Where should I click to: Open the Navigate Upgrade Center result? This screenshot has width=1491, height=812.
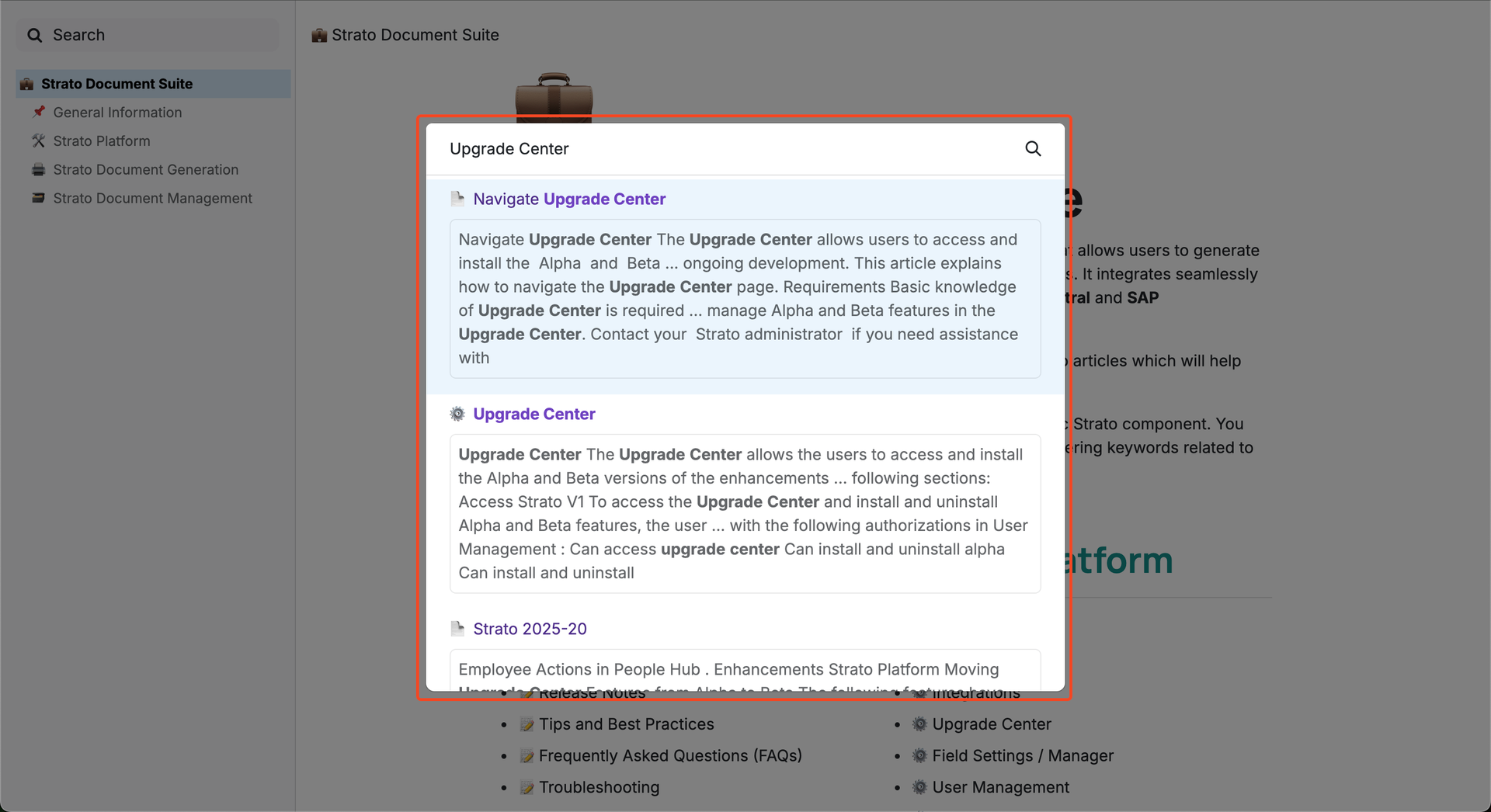569,200
